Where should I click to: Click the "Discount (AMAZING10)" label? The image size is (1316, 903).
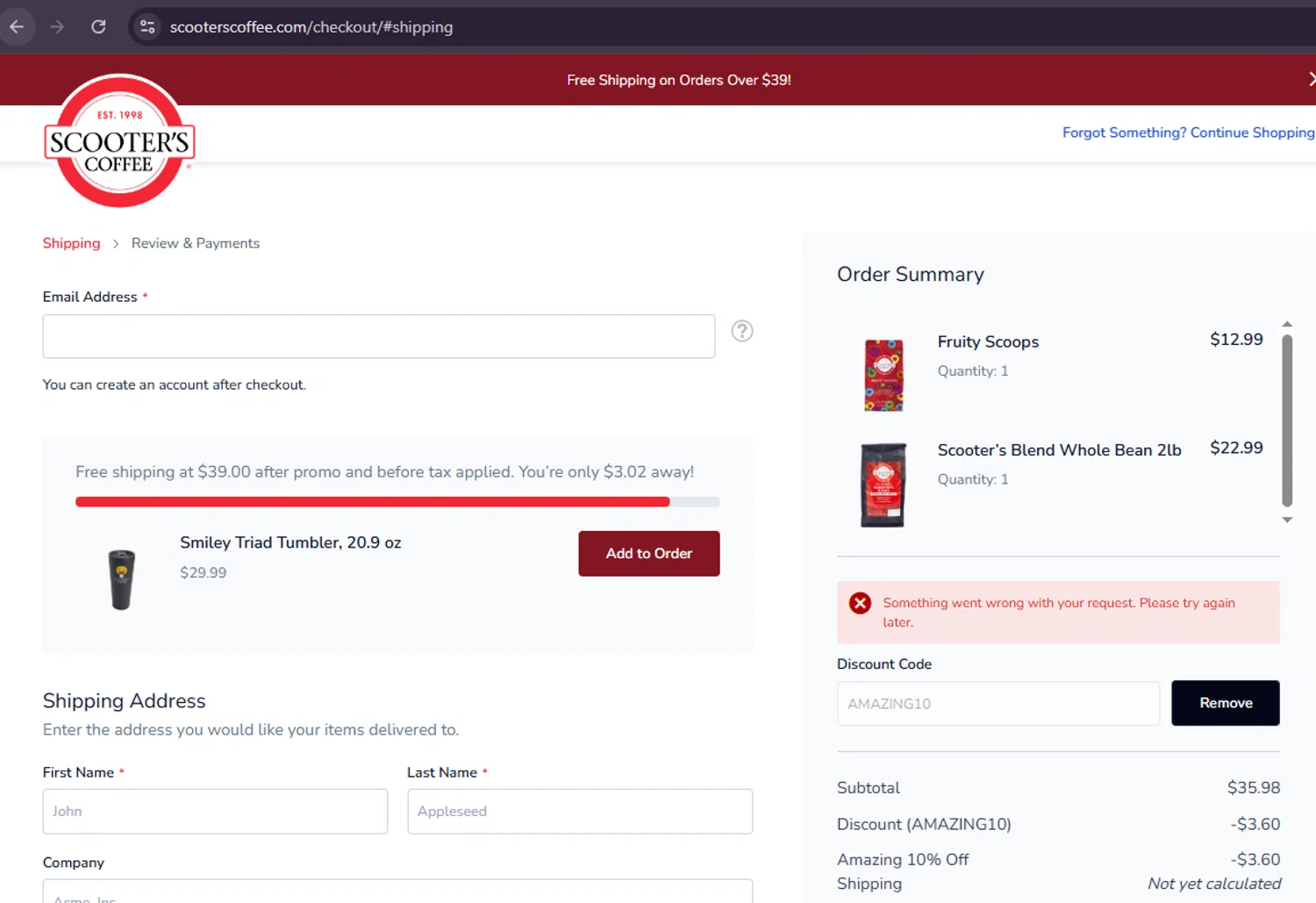pos(924,825)
